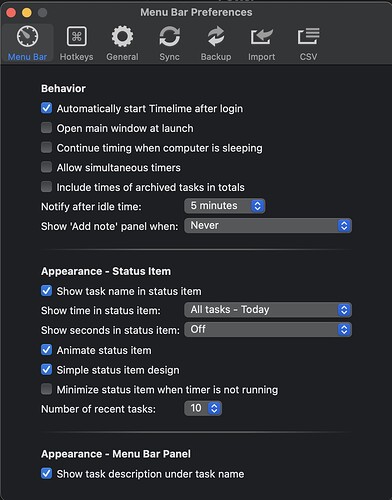This screenshot has height=500, width=392.
Task: Click the Sync tab label
Action: [x=169, y=57]
